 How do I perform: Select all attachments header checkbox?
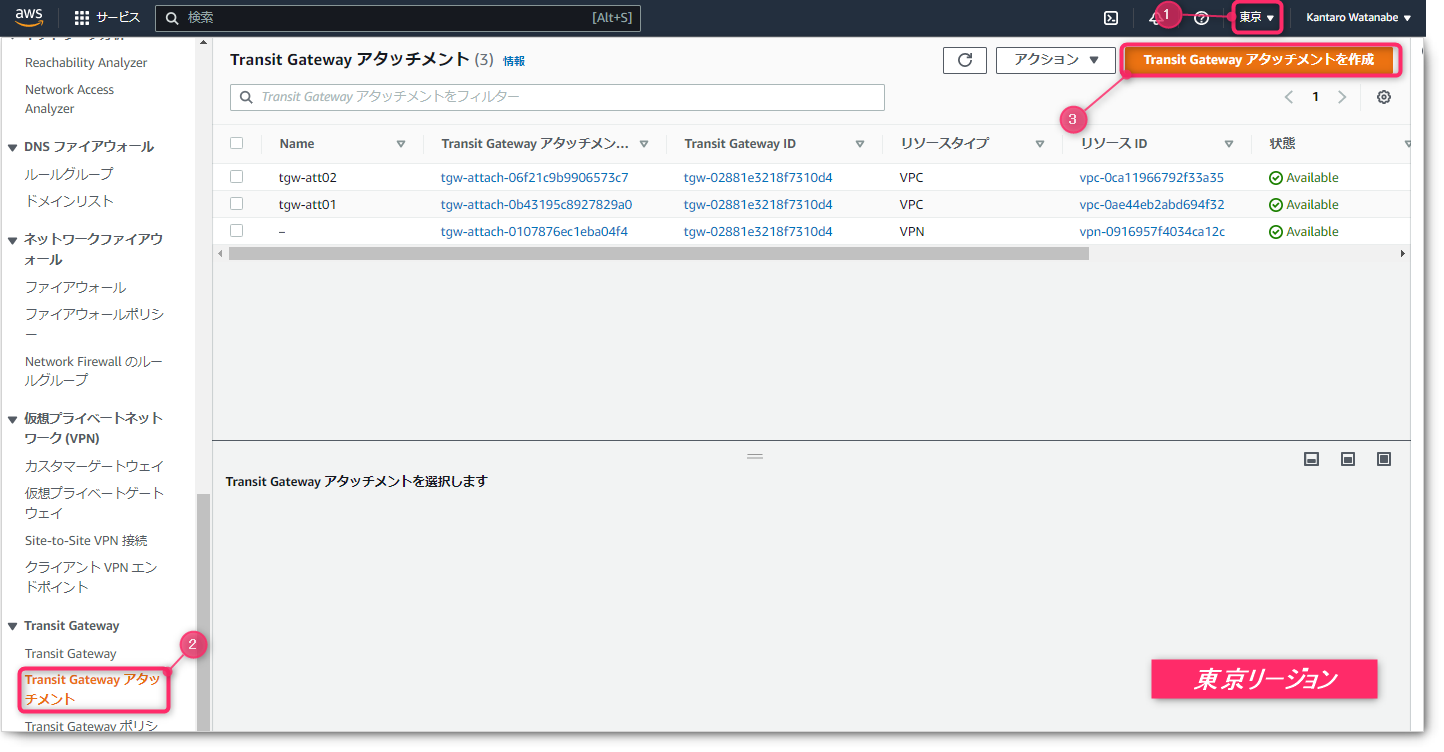click(237, 143)
